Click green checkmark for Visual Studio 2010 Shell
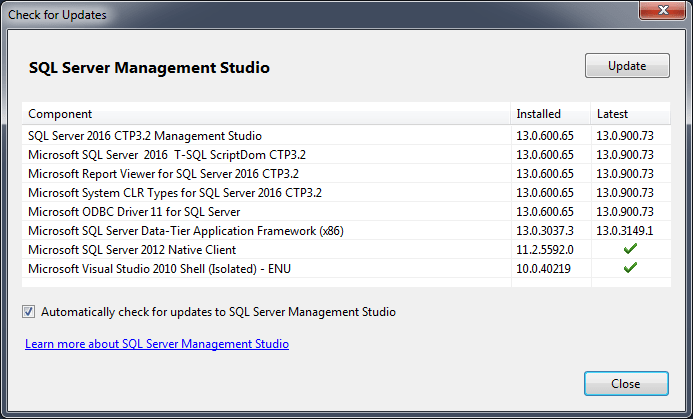The height and width of the screenshot is (419, 693). click(x=630, y=268)
